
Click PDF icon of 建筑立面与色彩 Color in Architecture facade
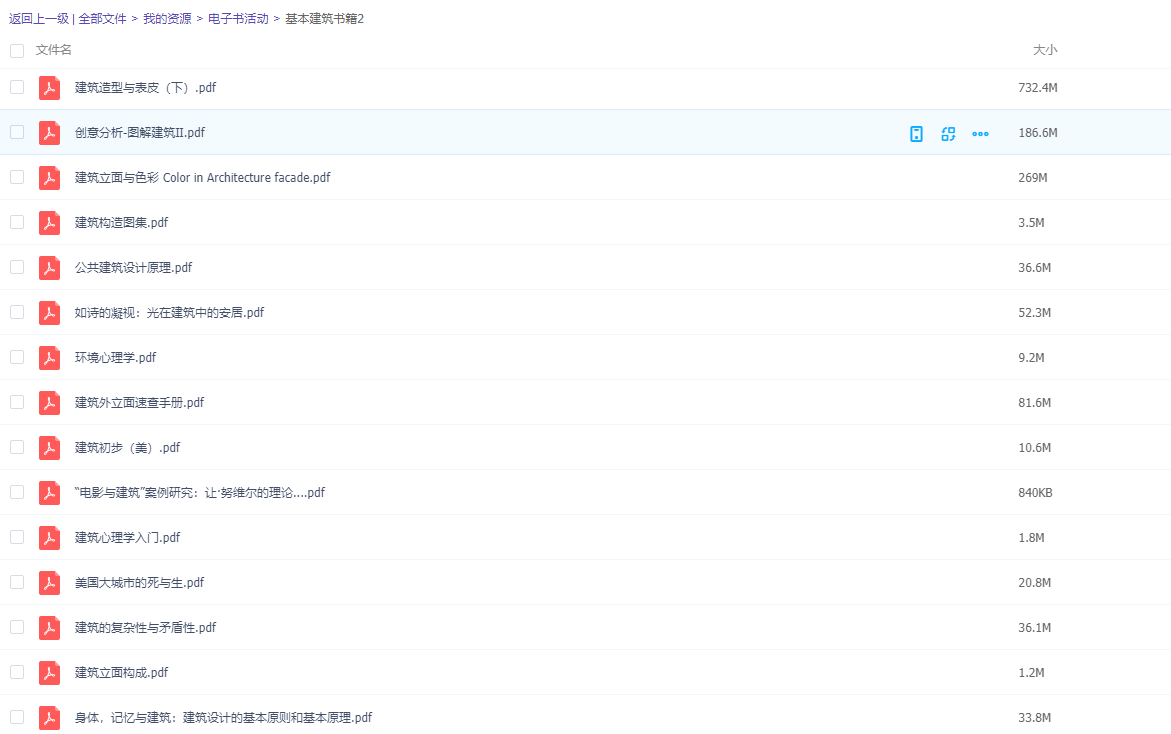(x=49, y=178)
